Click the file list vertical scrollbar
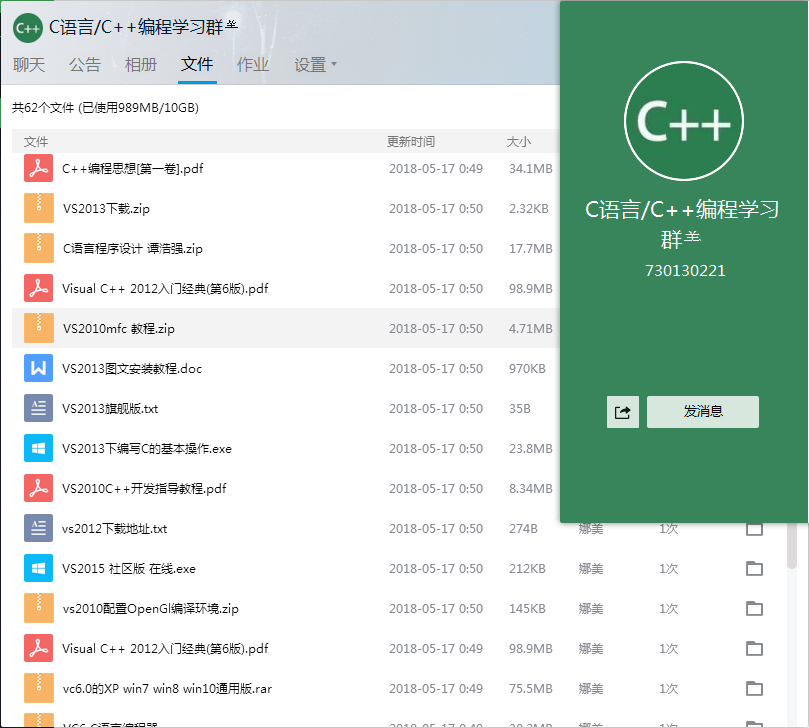The height and width of the screenshot is (728, 809). tap(792, 545)
